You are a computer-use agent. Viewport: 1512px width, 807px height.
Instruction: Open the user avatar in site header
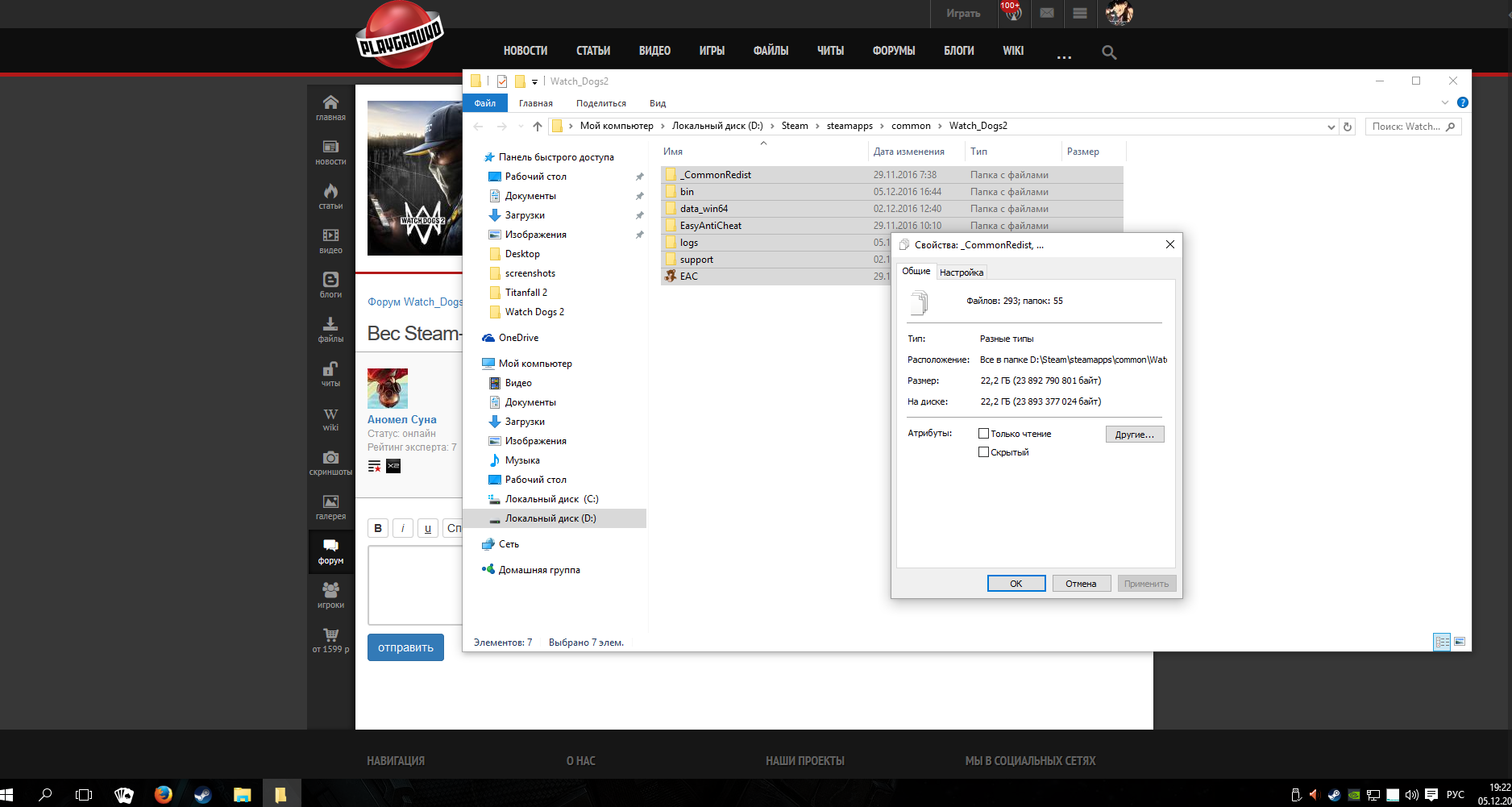1119,13
